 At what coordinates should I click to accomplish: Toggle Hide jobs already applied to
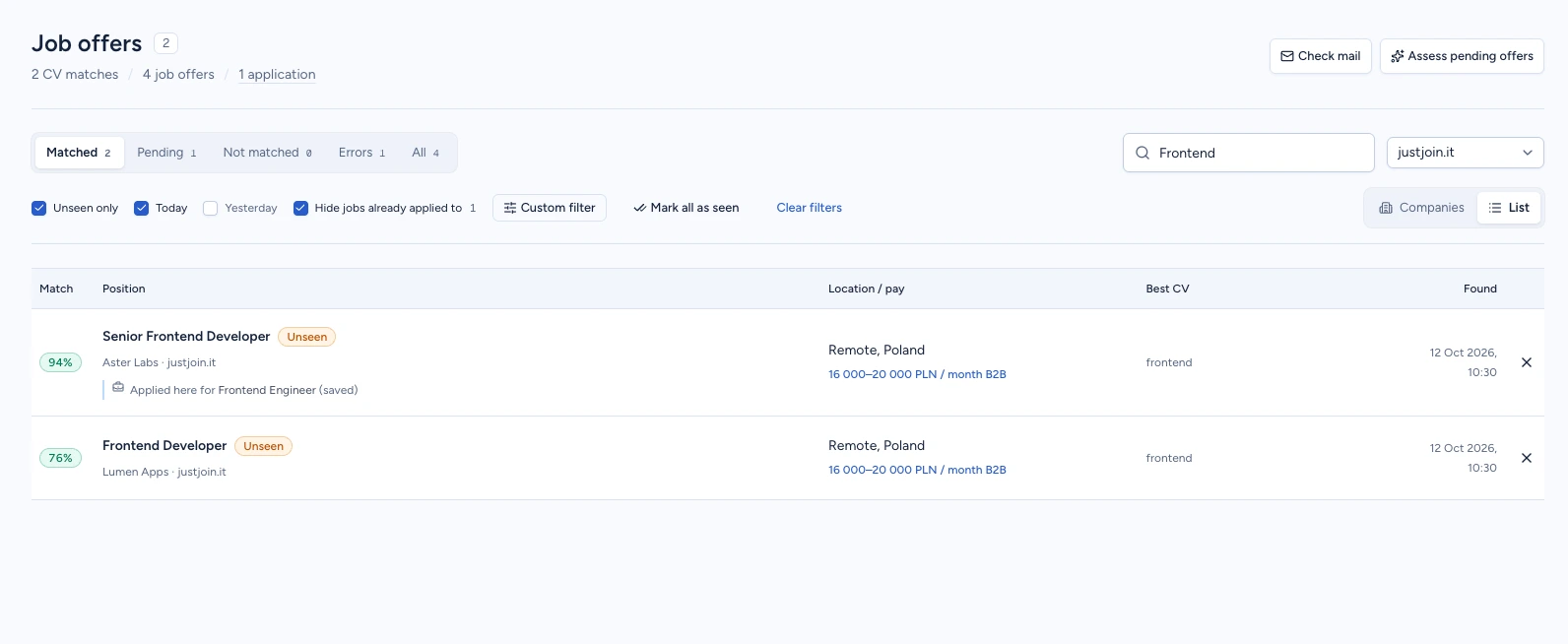coord(301,208)
